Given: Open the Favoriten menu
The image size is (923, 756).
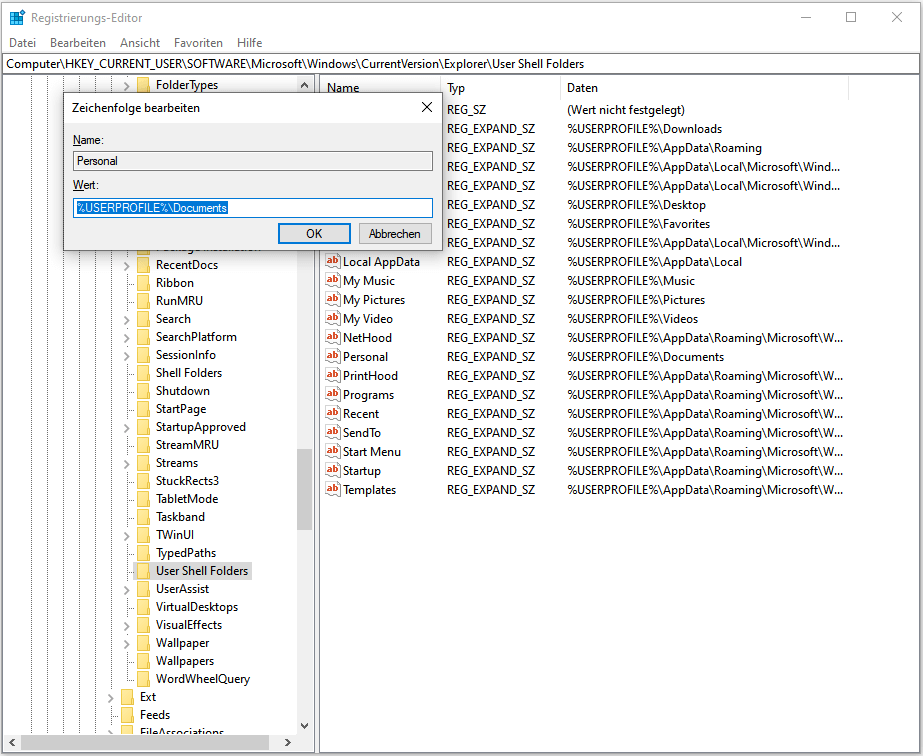Looking at the screenshot, I should click(198, 43).
